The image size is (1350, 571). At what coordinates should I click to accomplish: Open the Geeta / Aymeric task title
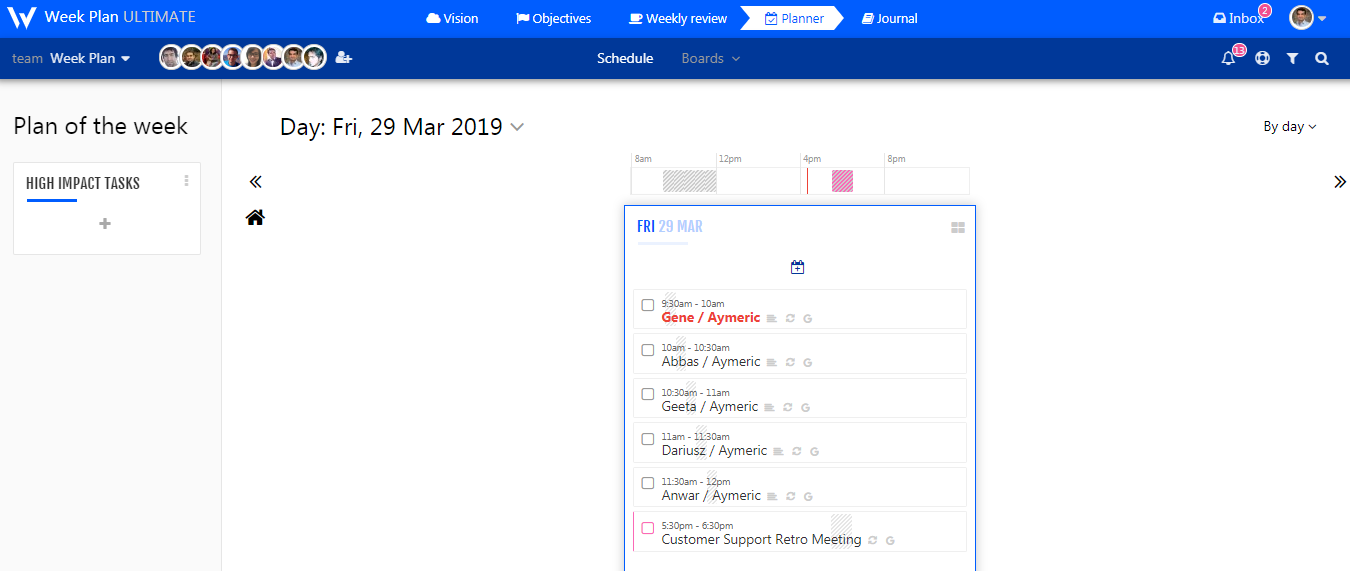tap(710, 406)
